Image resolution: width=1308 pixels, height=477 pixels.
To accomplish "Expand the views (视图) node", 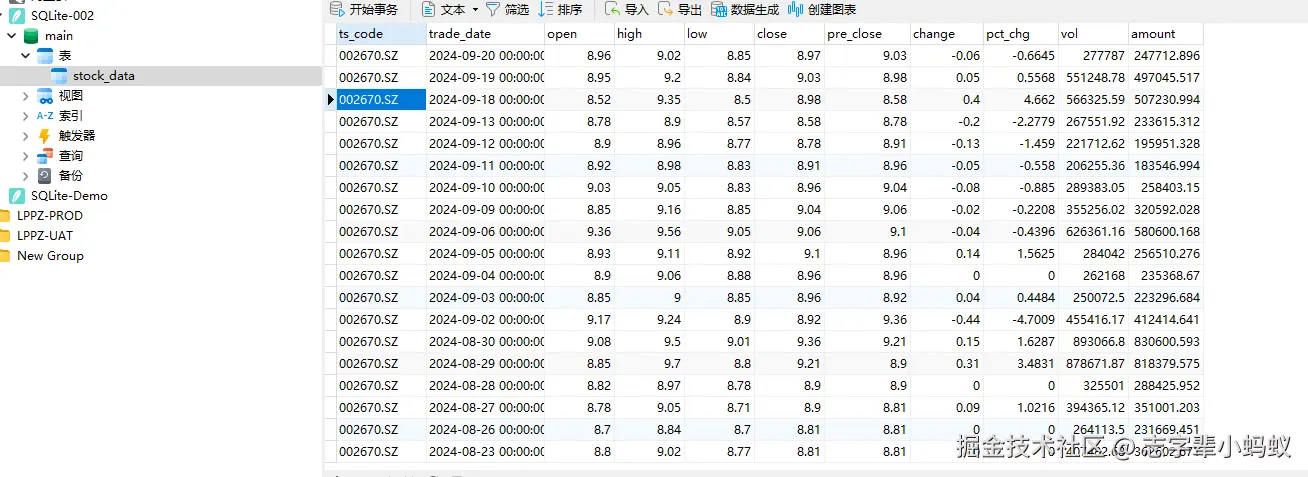I will point(25,96).
